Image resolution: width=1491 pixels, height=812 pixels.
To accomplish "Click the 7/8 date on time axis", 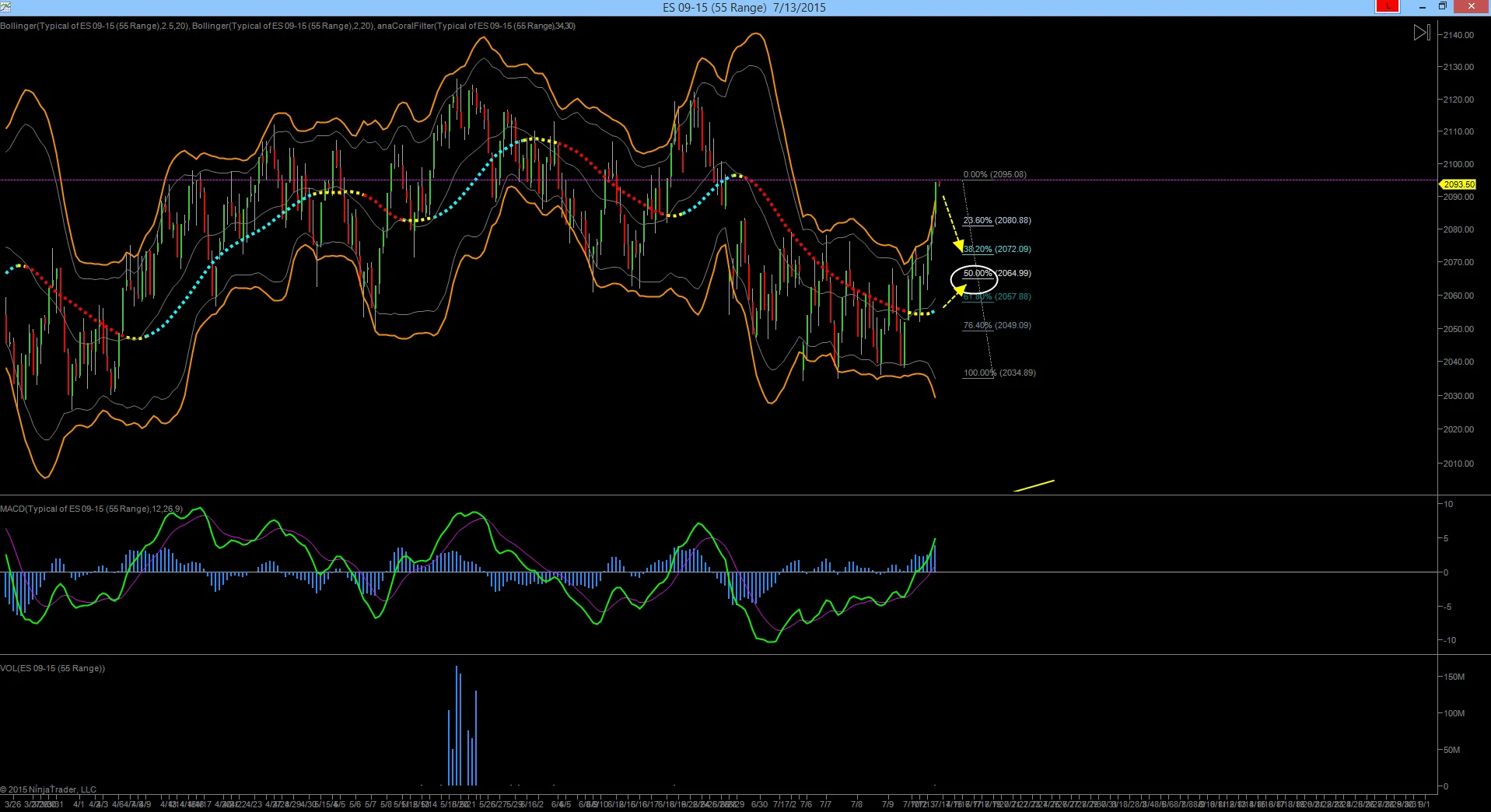I will tap(856, 804).
